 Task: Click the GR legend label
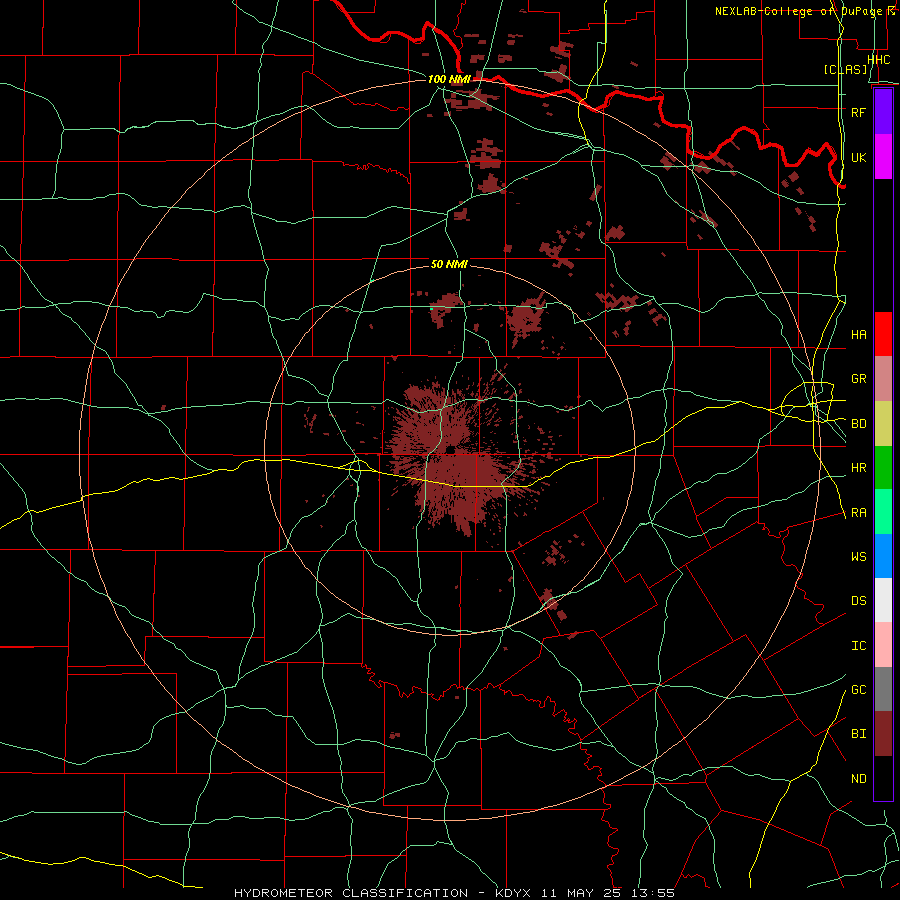point(858,379)
